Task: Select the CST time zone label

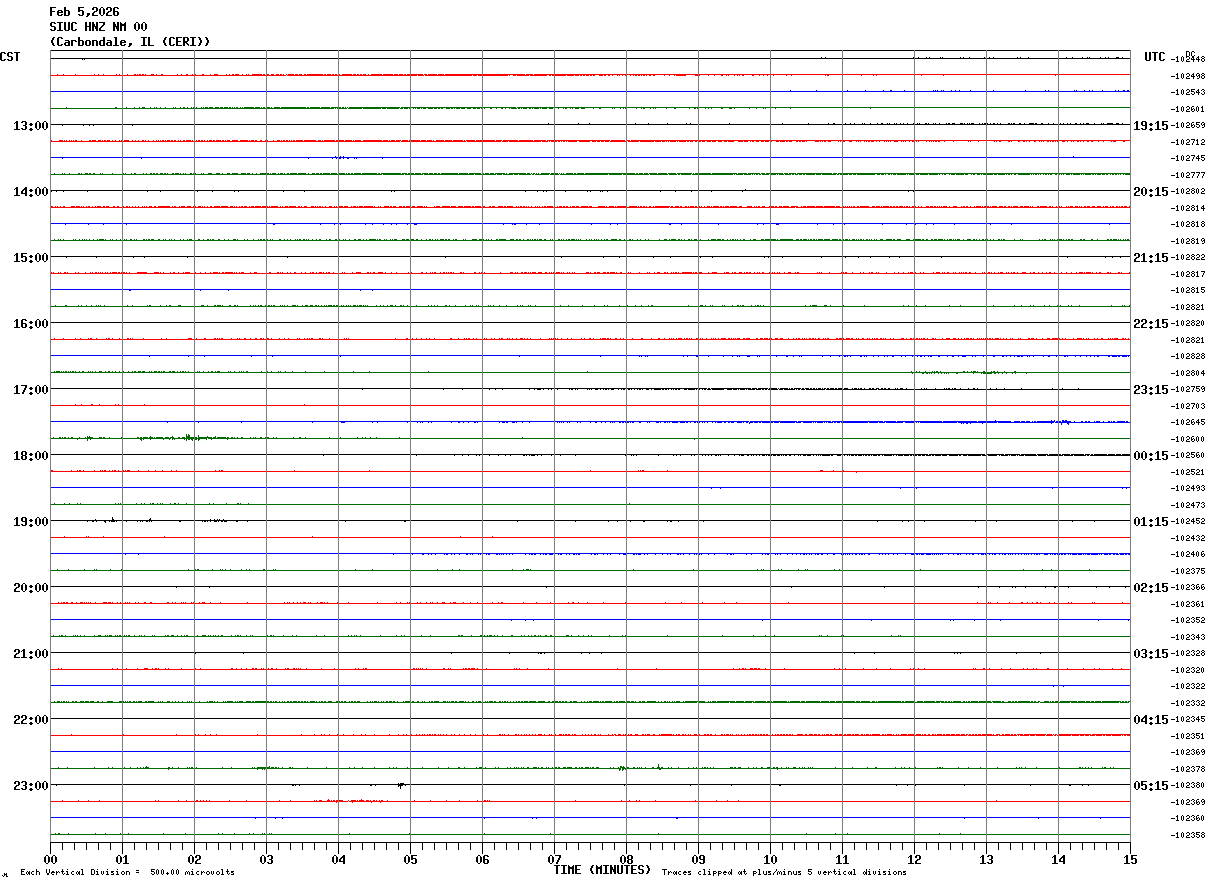Action: pyautogui.click(x=10, y=57)
